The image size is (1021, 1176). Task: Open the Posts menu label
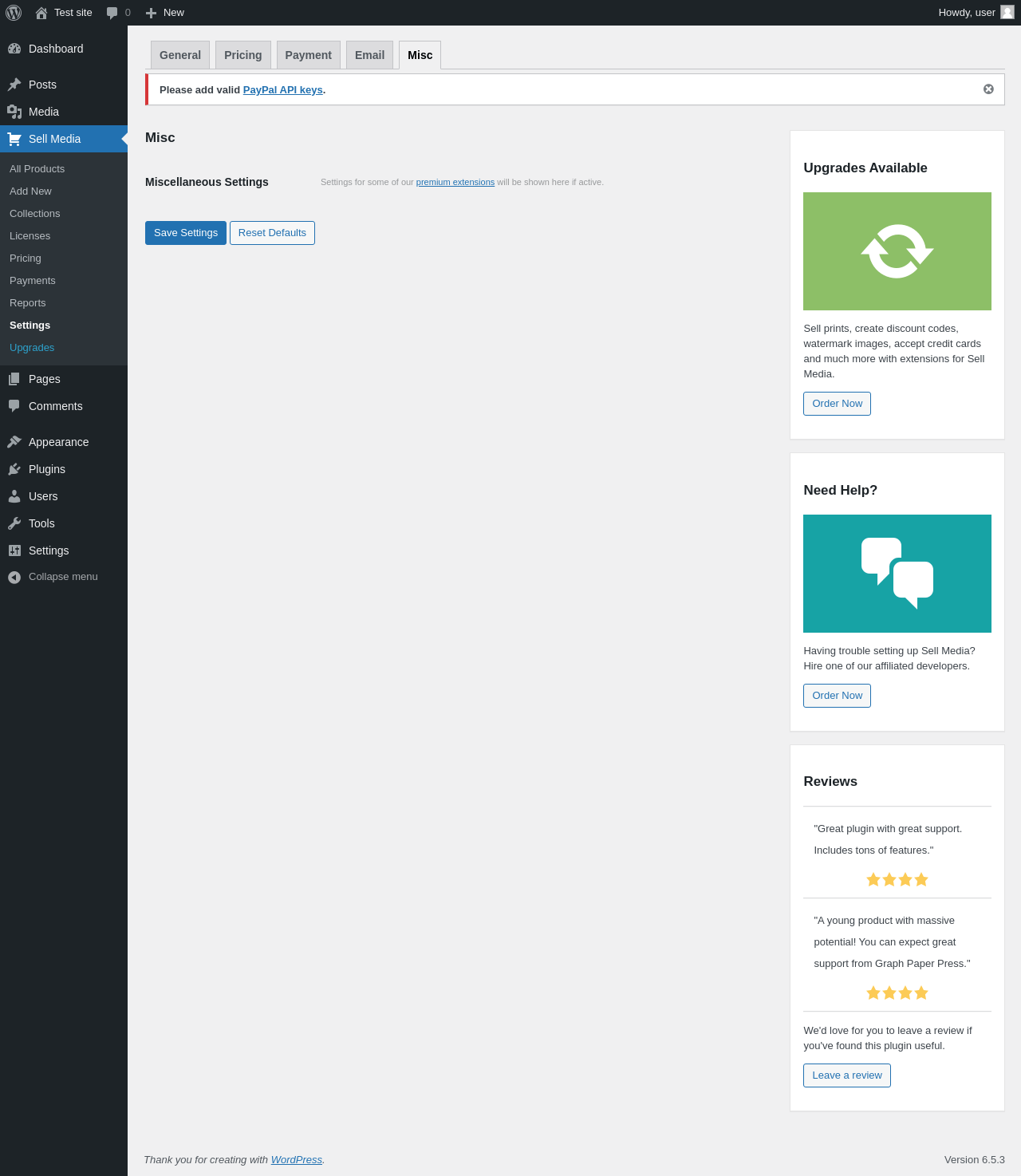pyautogui.click(x=42, y=85)
